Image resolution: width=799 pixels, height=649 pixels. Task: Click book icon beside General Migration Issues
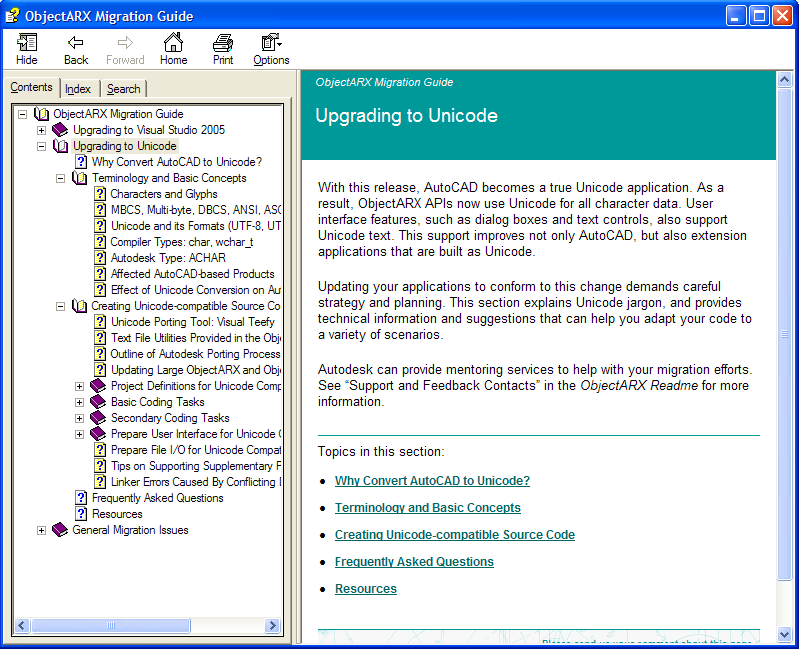point(60,530)
